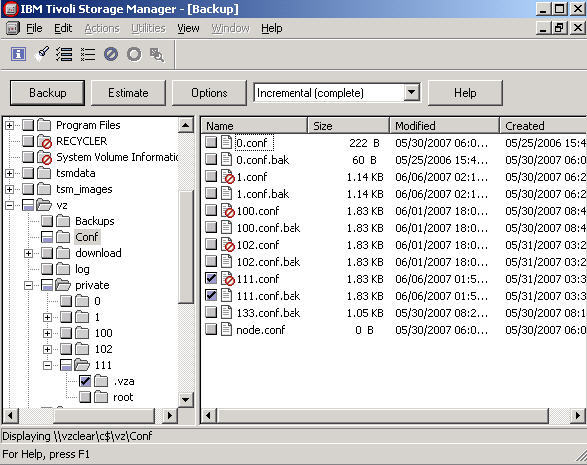587x465 pixels.
Task: Collapse the private tree node
Action: 28,286
